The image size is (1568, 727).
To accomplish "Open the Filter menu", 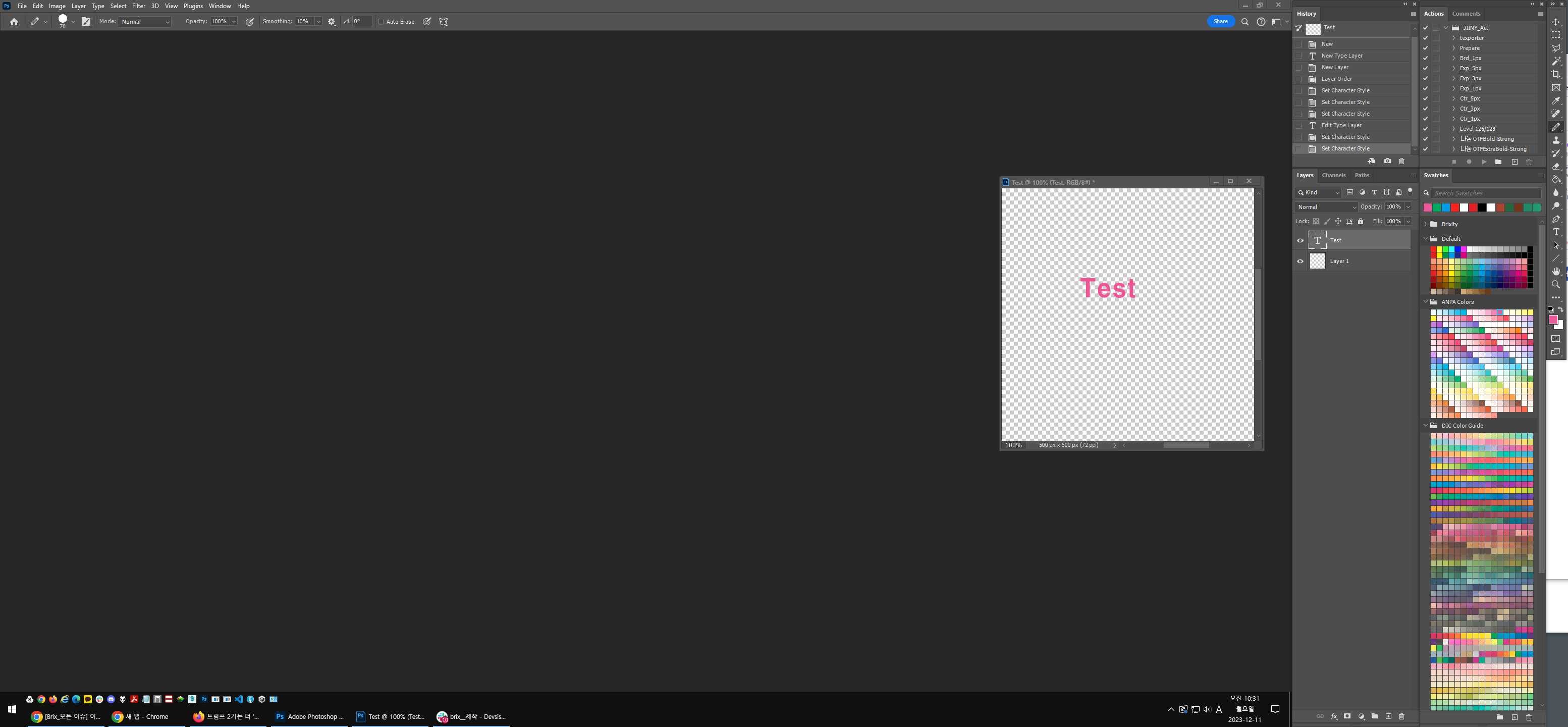I will (x=139, y=6).
